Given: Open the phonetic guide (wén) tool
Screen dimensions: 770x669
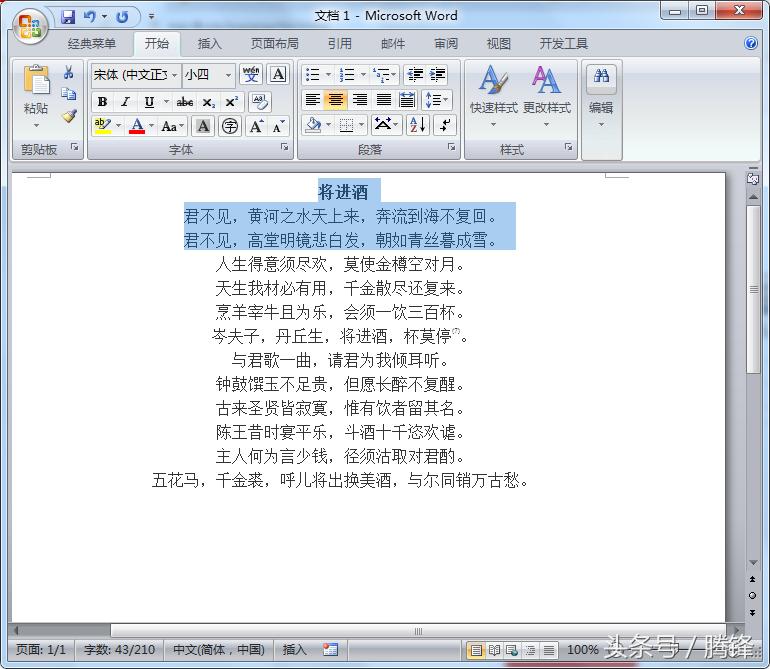Looking at the screenshot, I should coord(251,75).
